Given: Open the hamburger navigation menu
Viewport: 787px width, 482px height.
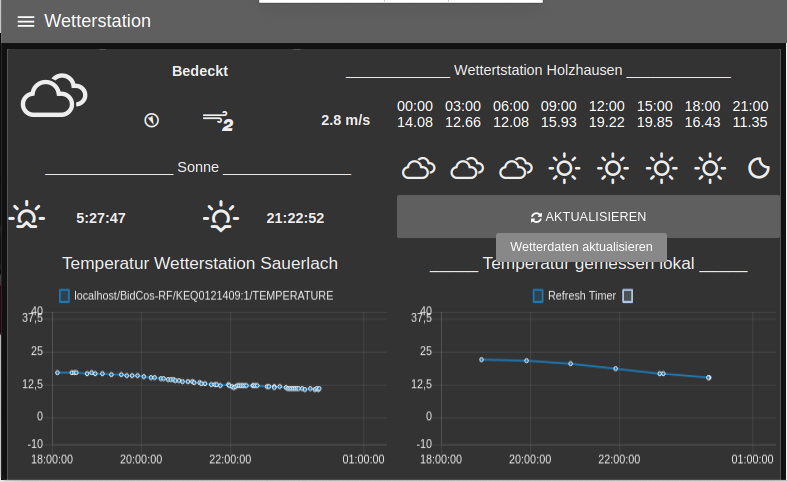Looking at the screenshot, I should coord(26,21).
